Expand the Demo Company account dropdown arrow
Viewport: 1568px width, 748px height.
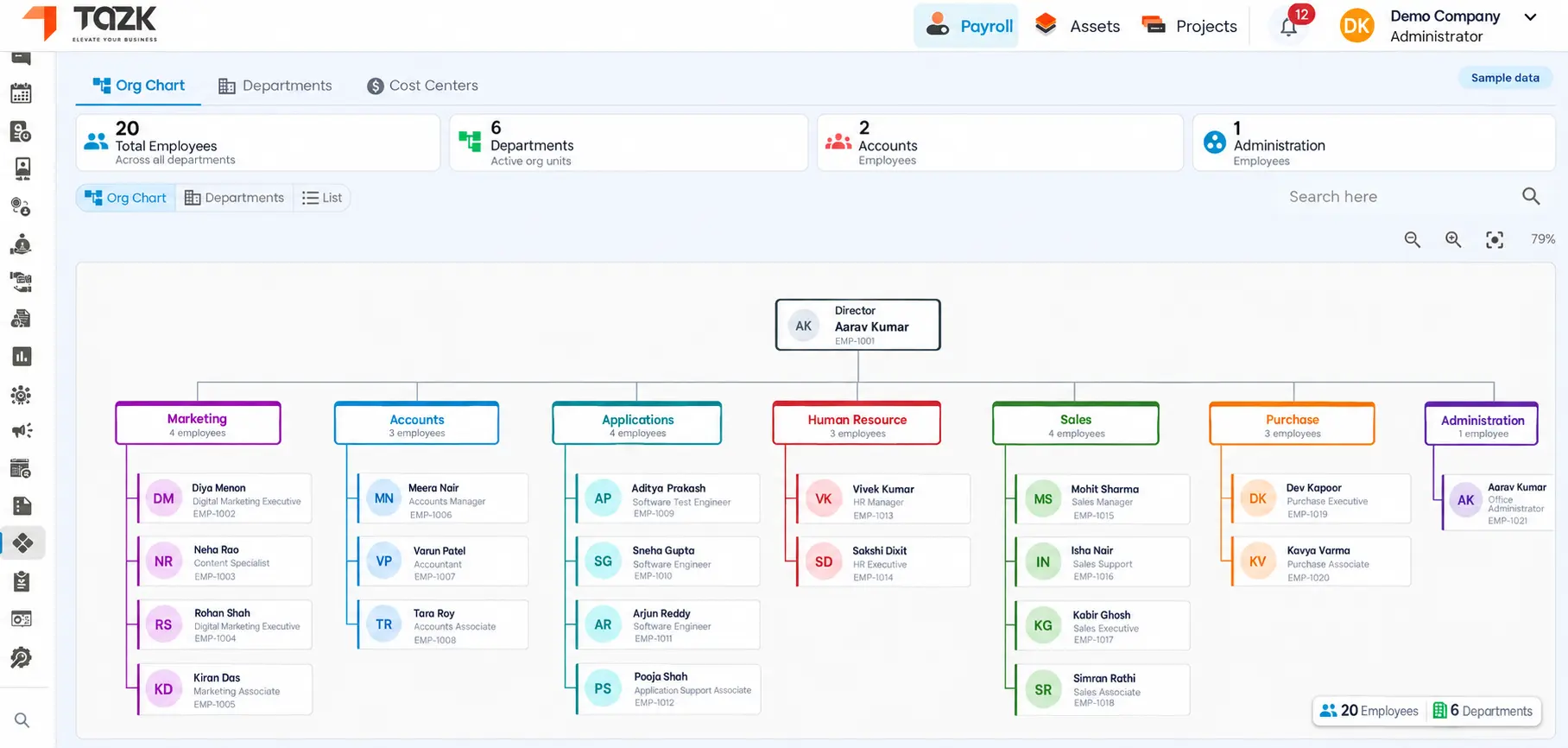(1531, 17)
